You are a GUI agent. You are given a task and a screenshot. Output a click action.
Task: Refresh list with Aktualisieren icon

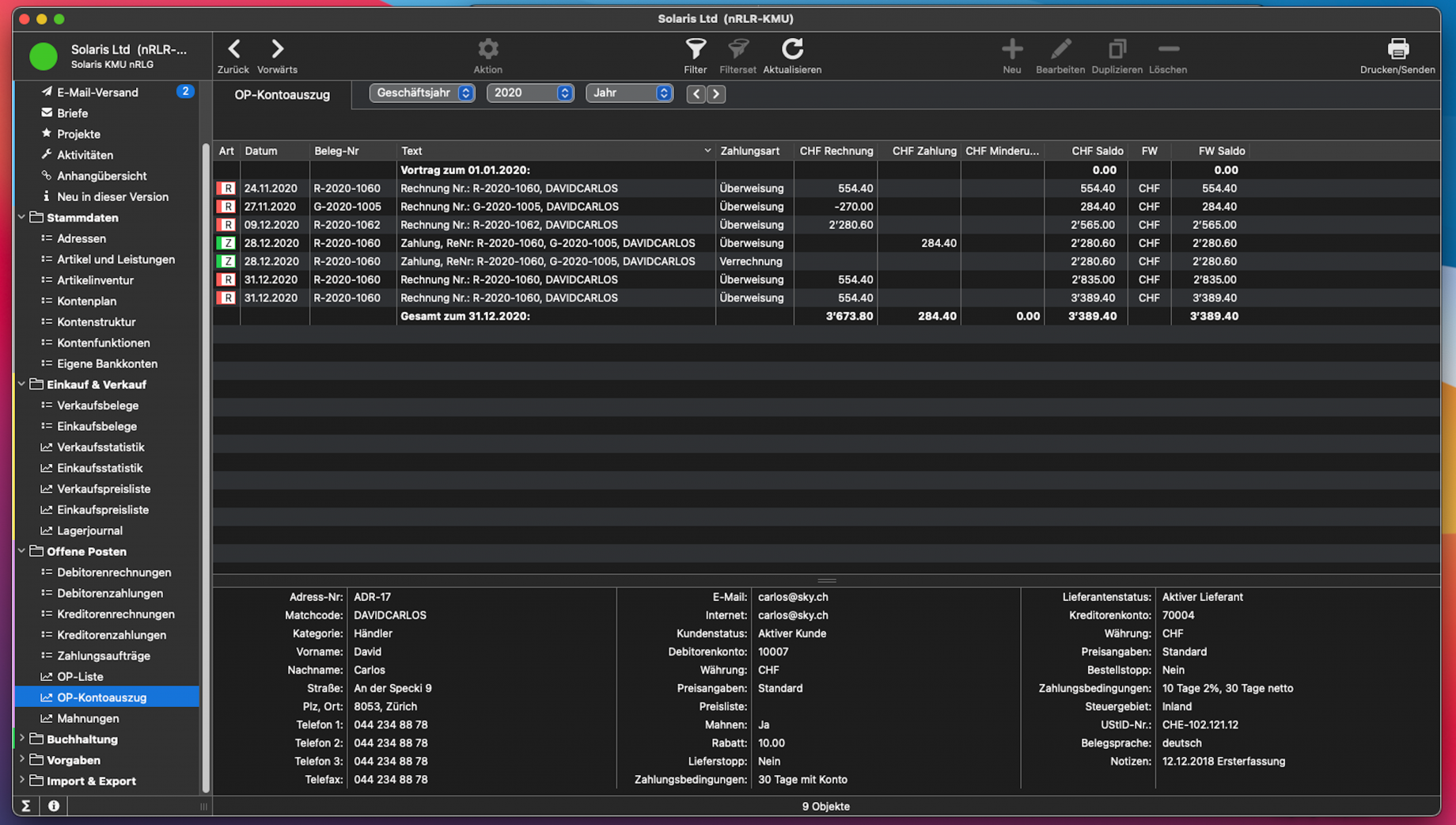pos(792,50)
